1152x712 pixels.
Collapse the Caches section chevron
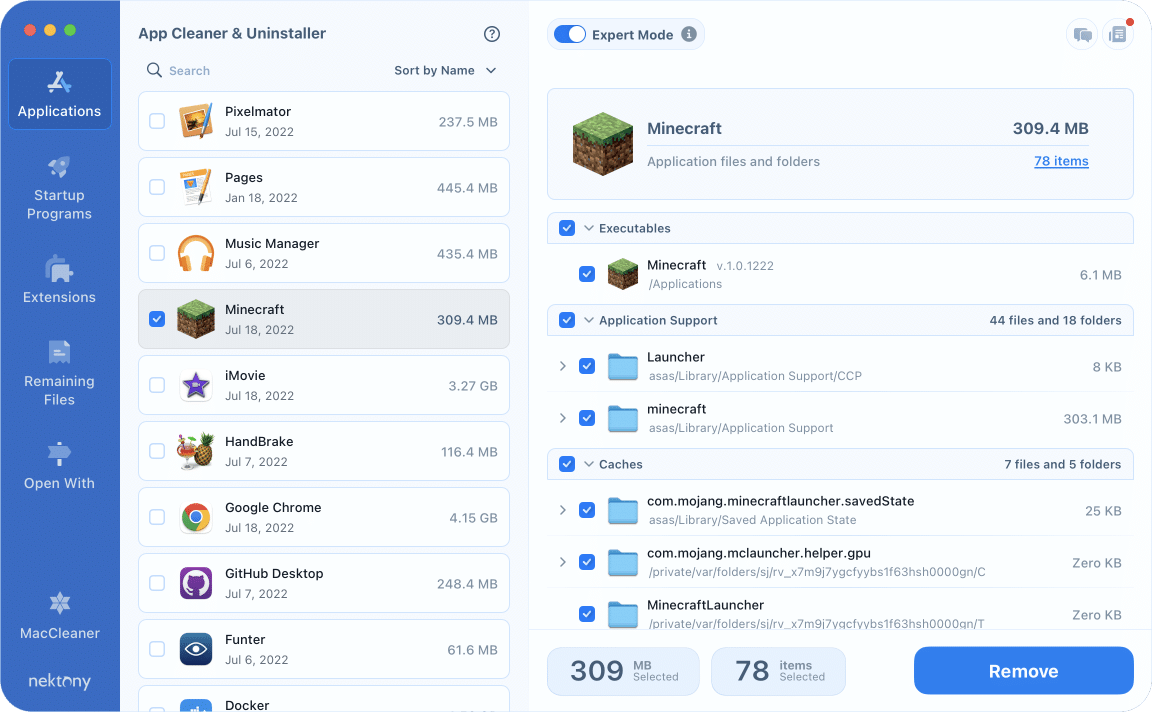click(x=588, y=464)
